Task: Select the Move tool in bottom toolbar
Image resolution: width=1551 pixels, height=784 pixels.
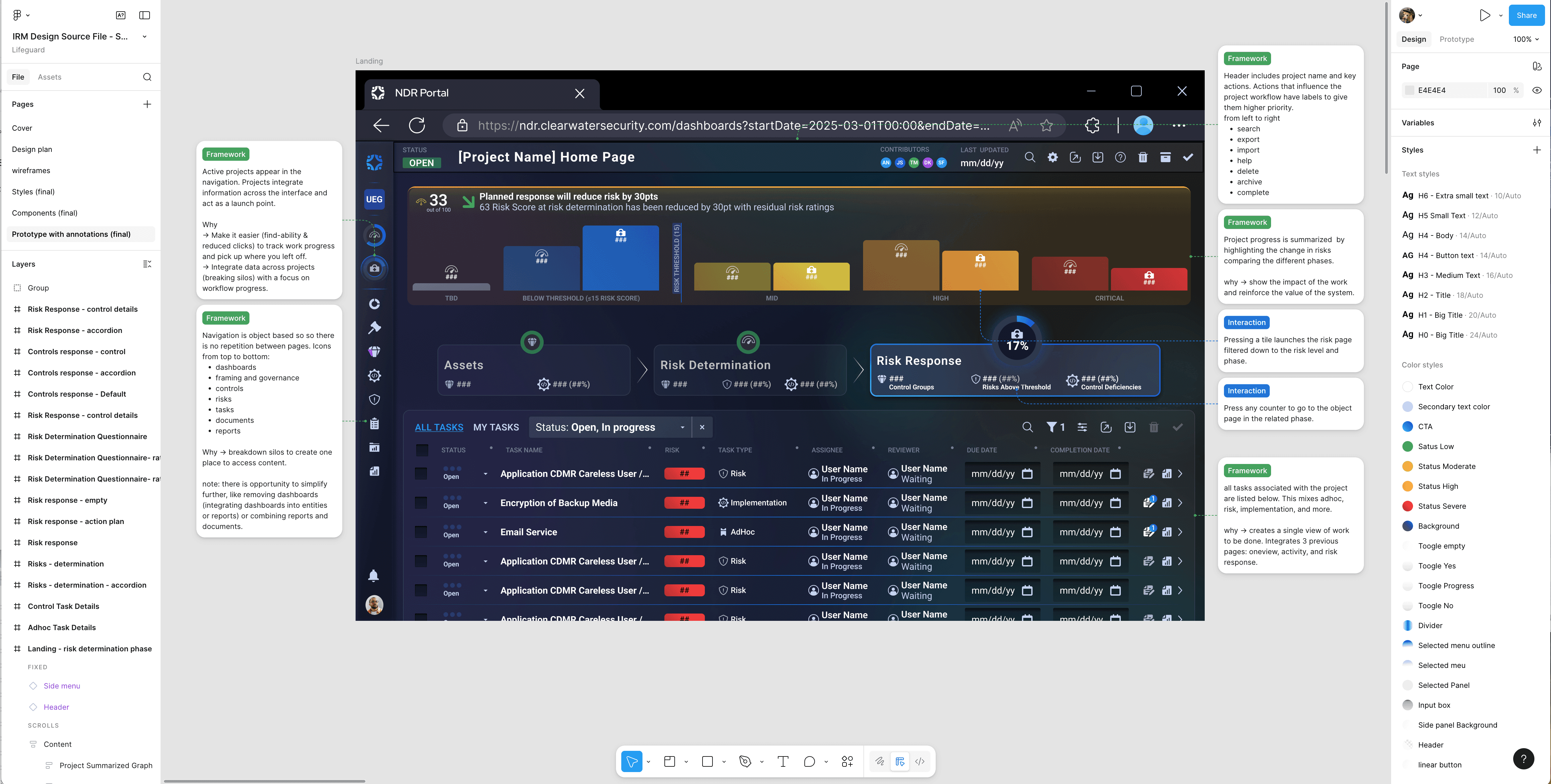Action: click(x=632, y=762)
